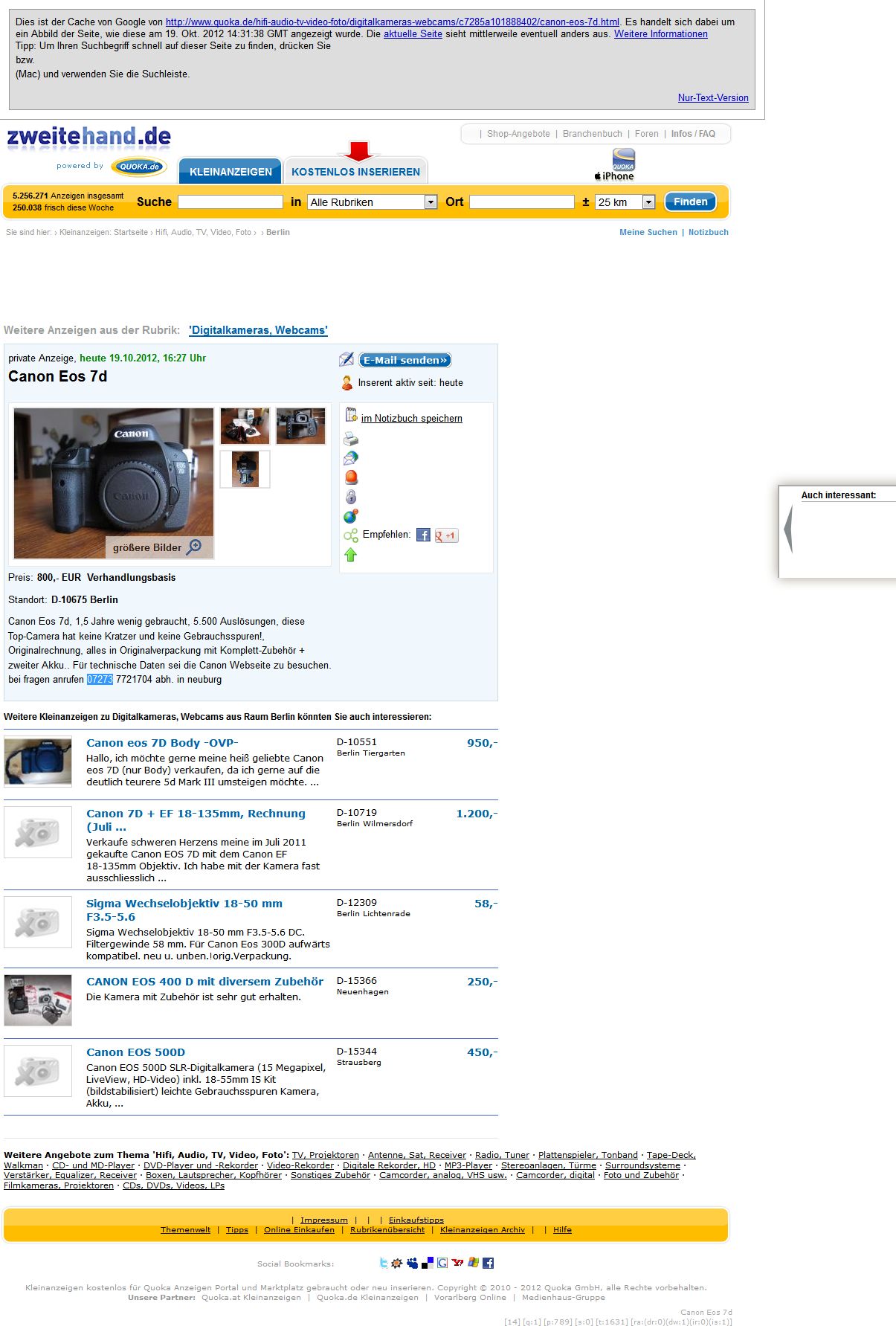
Task: Click the main Canon camera photo
Action: pyautogui.click(x=113, y=483)
